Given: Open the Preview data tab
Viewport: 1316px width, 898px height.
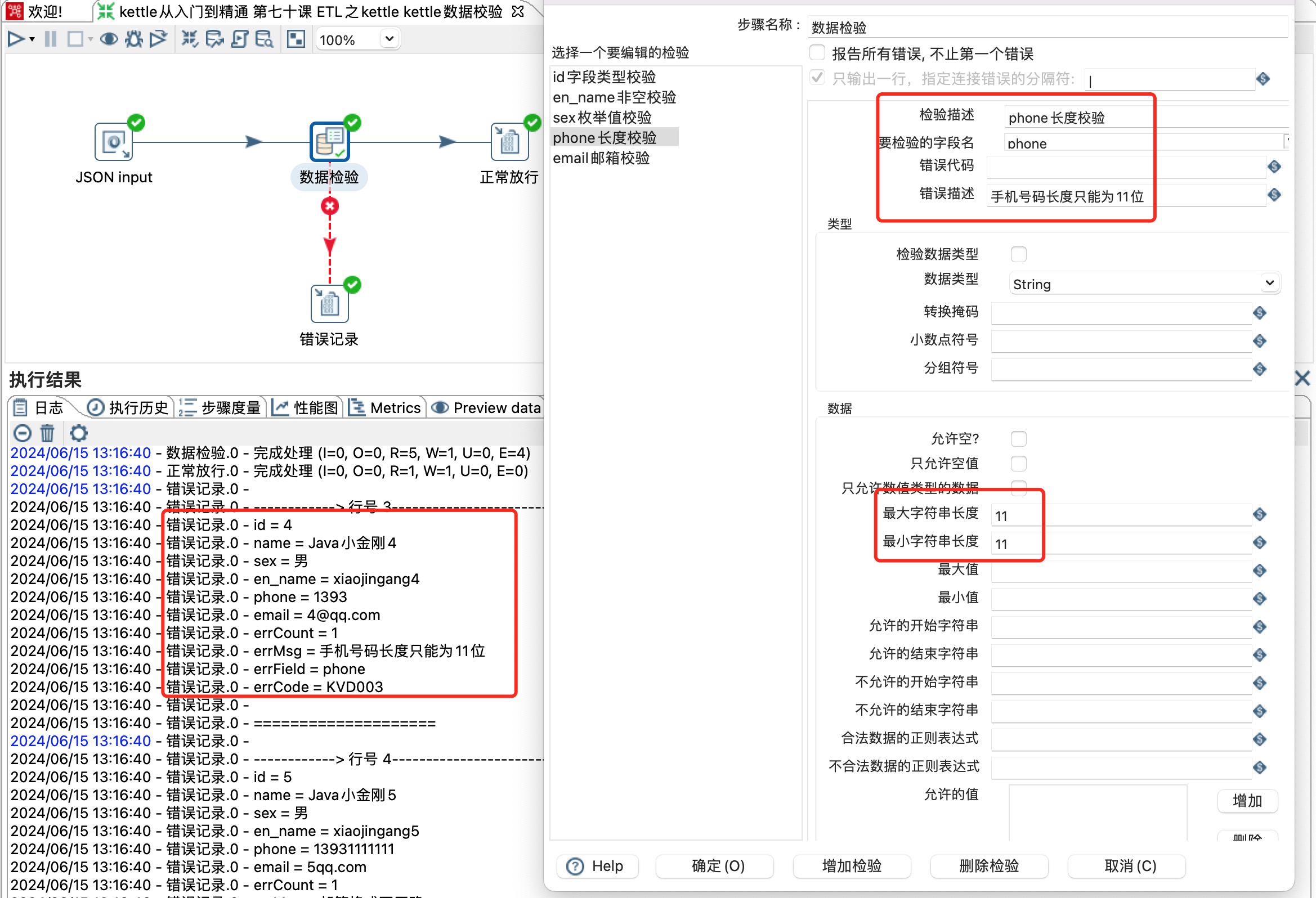Looking at the screenshot, I should tap(487, 408).
